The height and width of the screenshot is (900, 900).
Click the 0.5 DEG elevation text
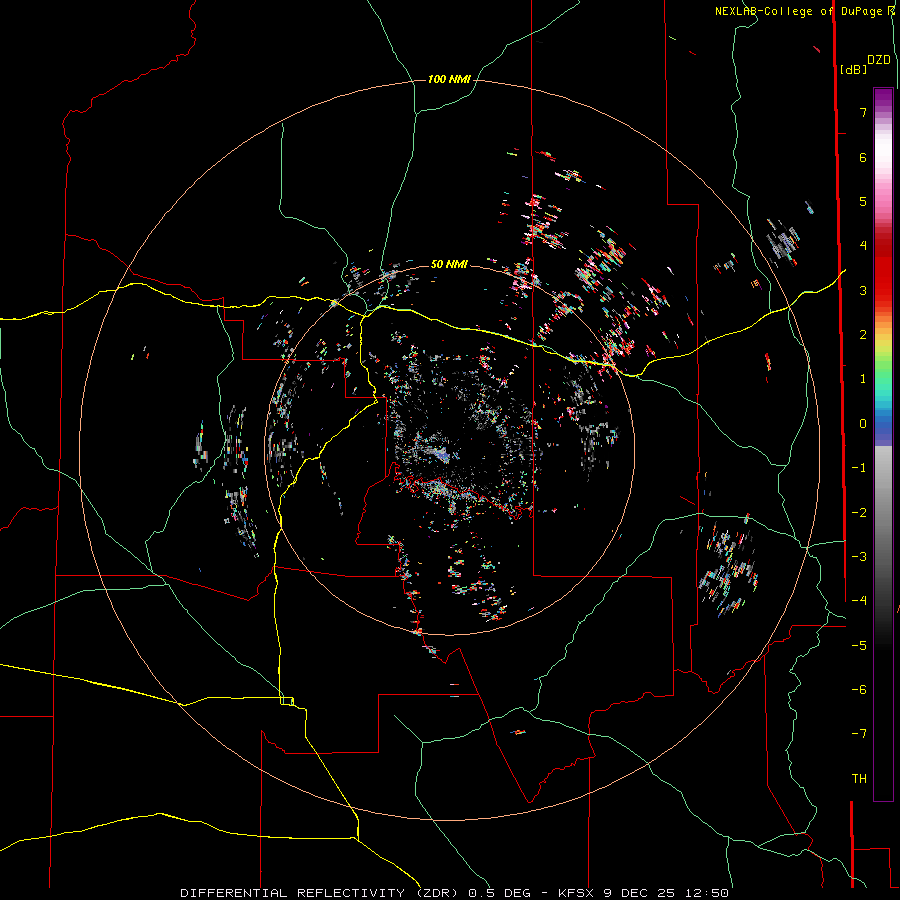(x=499, y=893)
